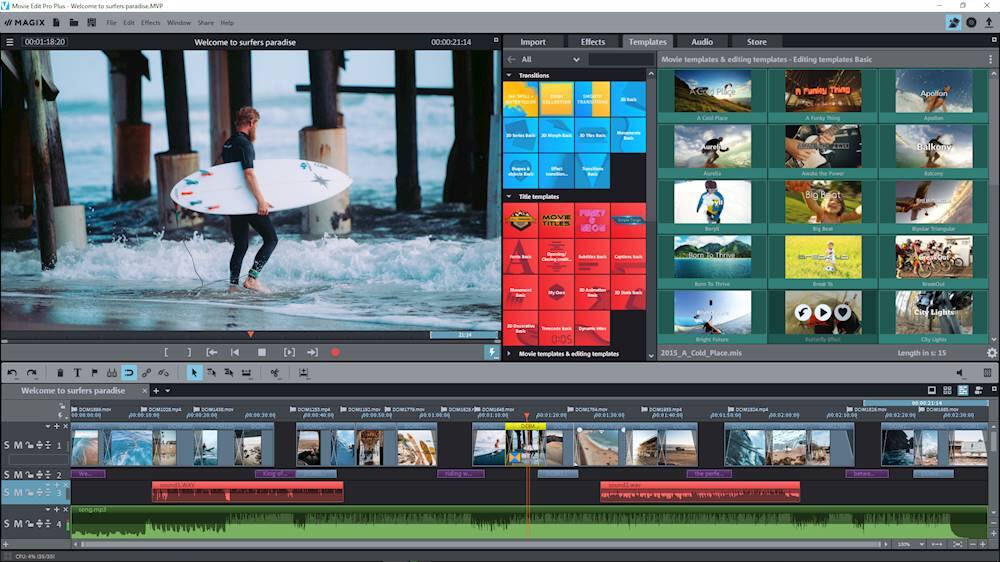The height and width of the screenshot is (562, 1000).
Task: Mute track 4 with the M button
Action: (x=18, y=524)
